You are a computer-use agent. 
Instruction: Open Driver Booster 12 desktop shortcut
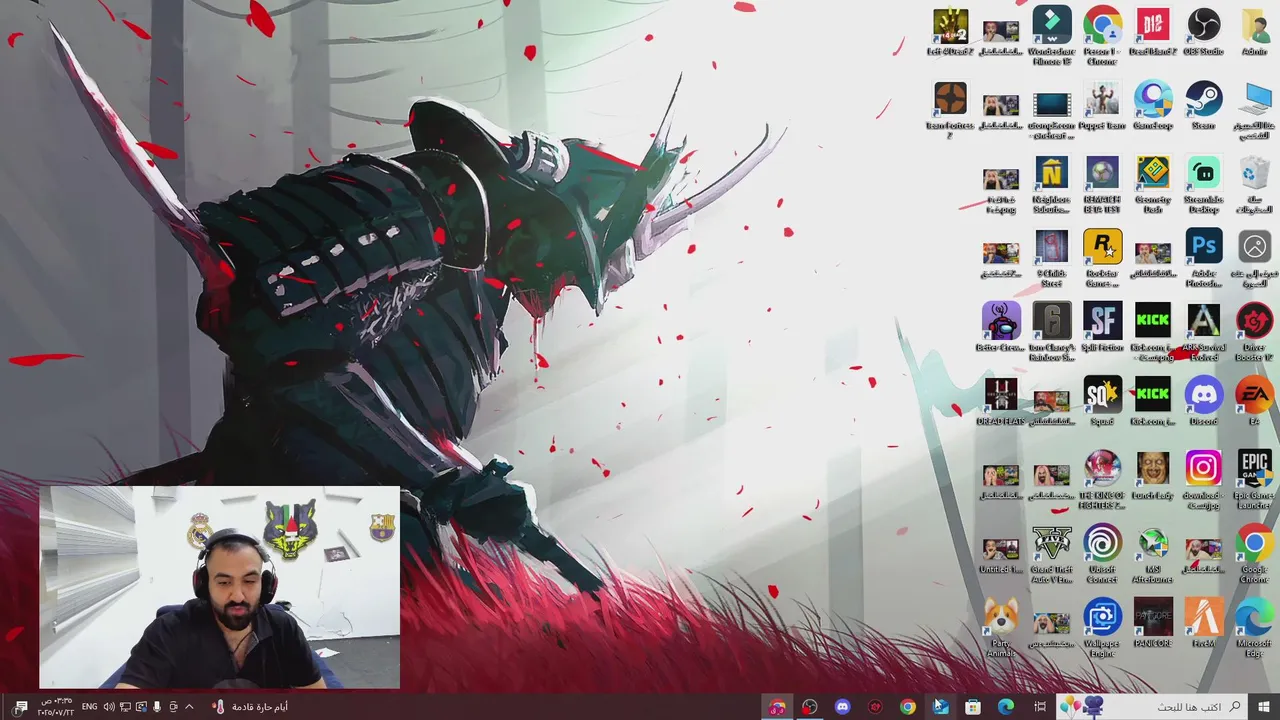tap(1254, 332)
